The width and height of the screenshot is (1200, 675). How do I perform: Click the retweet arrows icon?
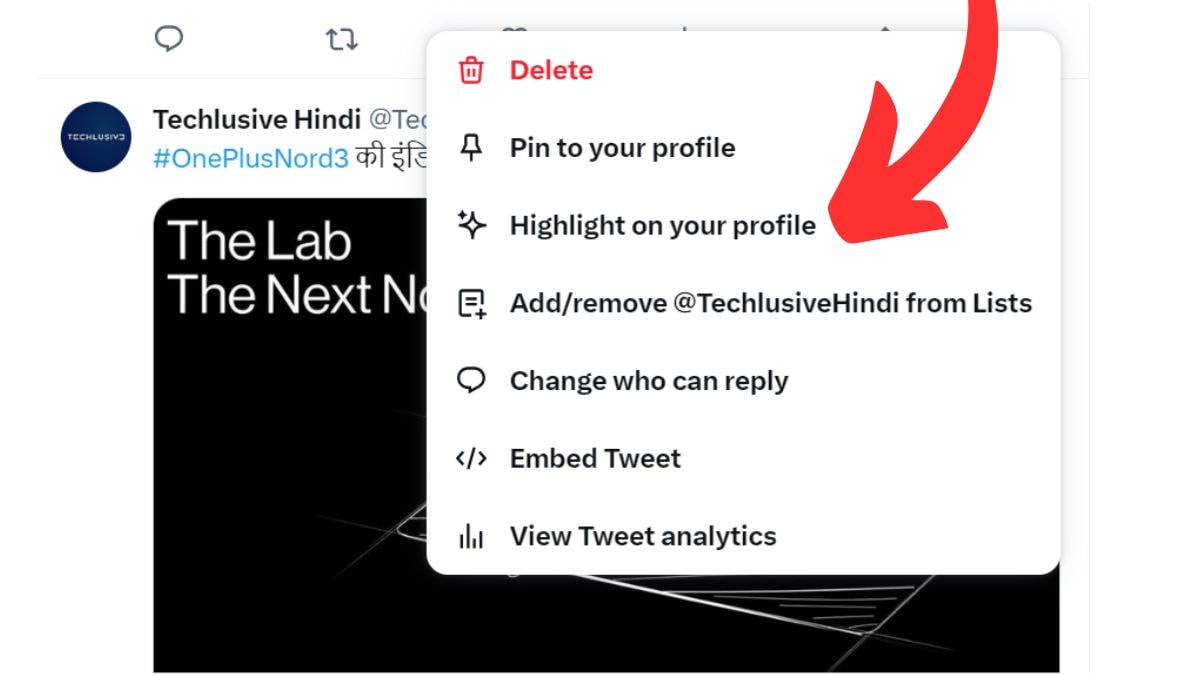342,39
